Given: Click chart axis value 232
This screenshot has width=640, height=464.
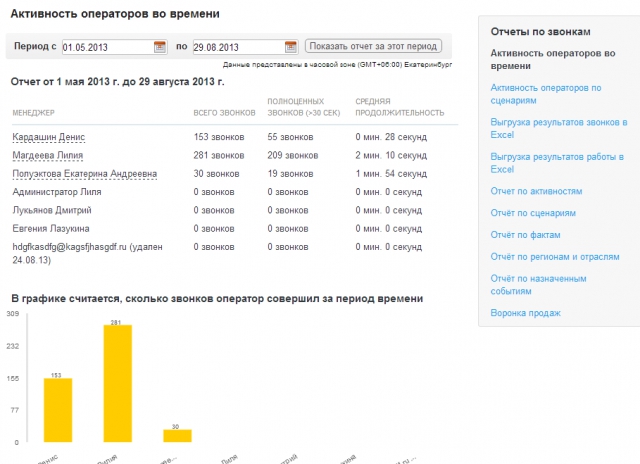Looking at the screenshot, I should click(13, 346).
